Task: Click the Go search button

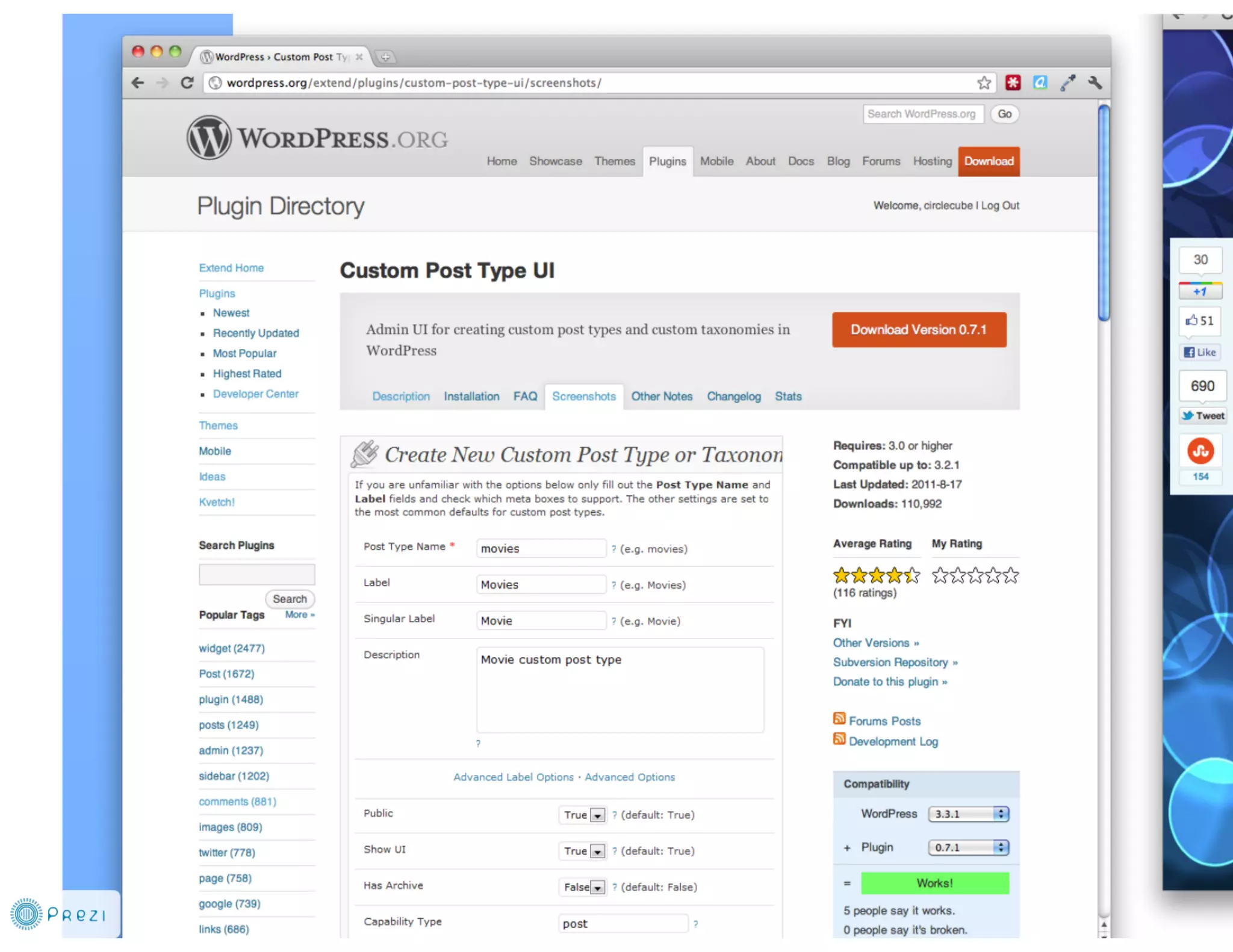Action: coord(1004,114)
